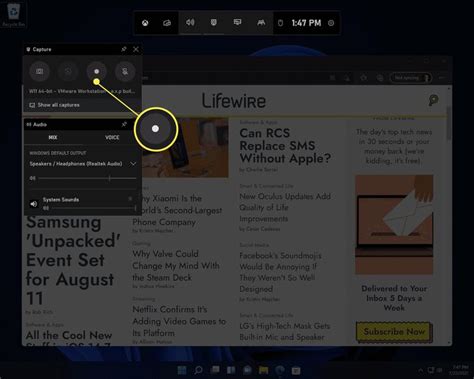Open the Microsoft Store taskbar icon
Image resolution: width=474 pixels, height=379 pixels.
pyautogui.click(x=296, y=370)
